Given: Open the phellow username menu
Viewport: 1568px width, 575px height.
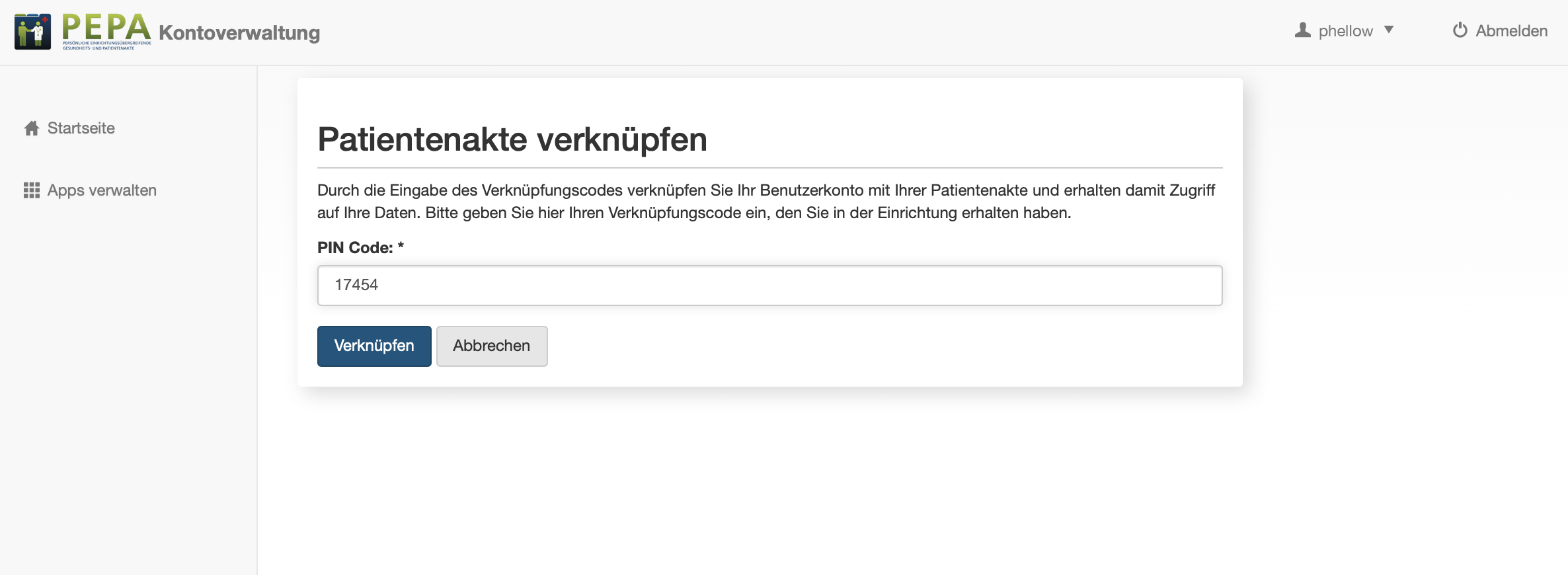Looking at the screenshot, I should point(1345,31).
